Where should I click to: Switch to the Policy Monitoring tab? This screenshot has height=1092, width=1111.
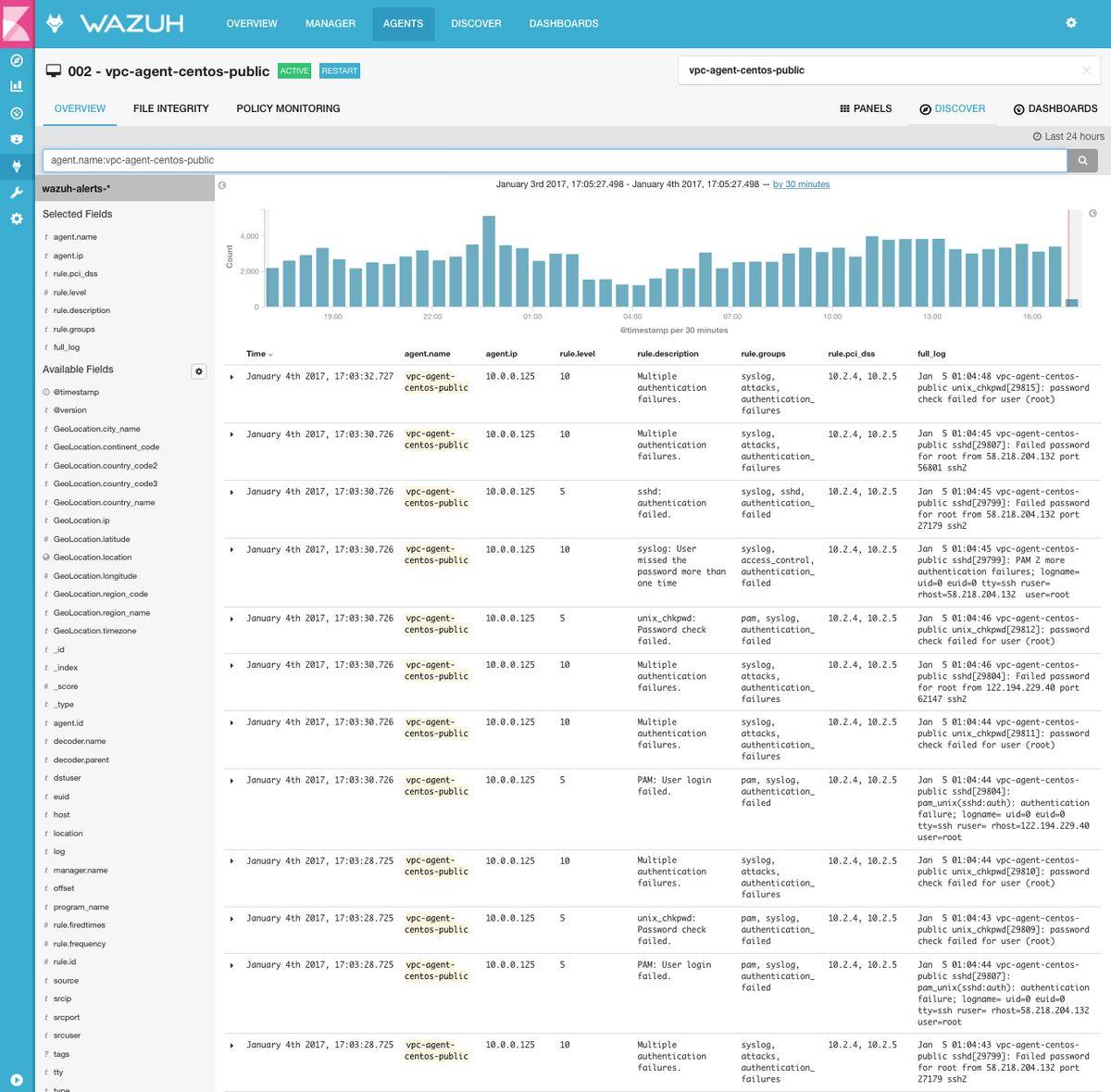point(288,108)
